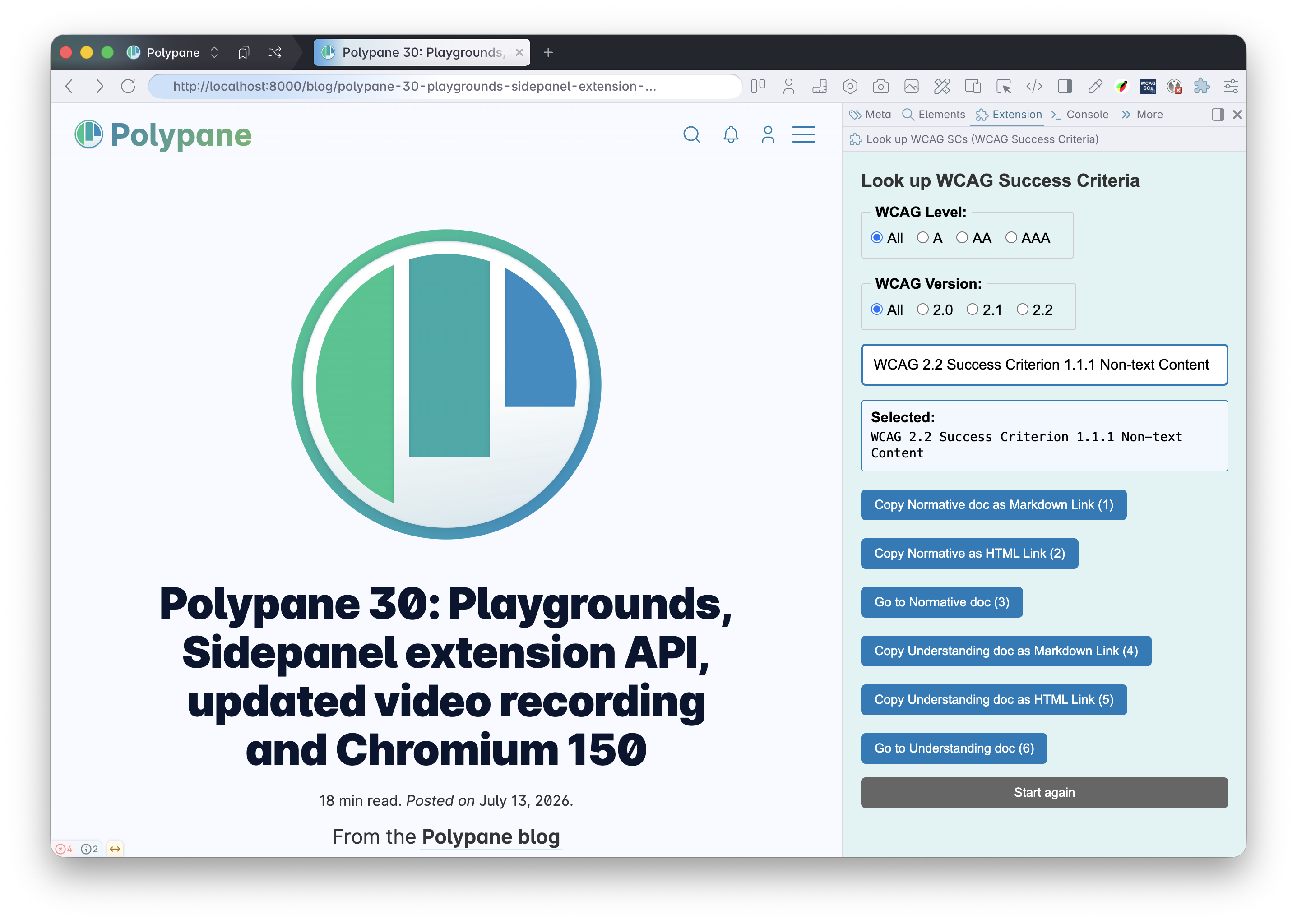
Task: Click the code brackets icon in the toolbar
Action: click(1035, 86)
